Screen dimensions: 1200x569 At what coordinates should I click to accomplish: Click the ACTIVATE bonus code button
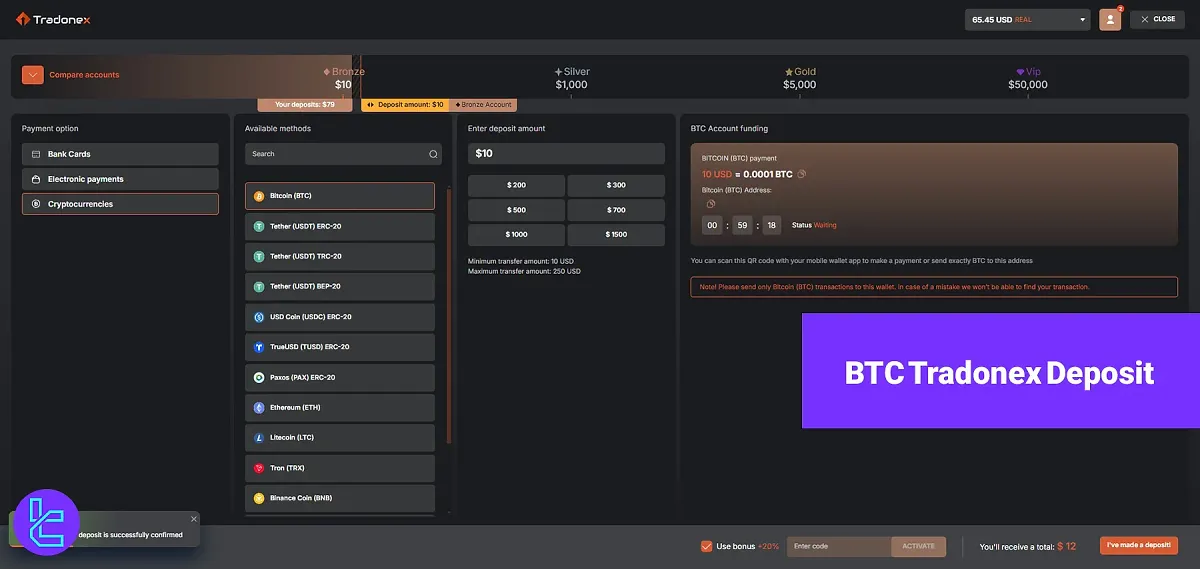point(918,546)
